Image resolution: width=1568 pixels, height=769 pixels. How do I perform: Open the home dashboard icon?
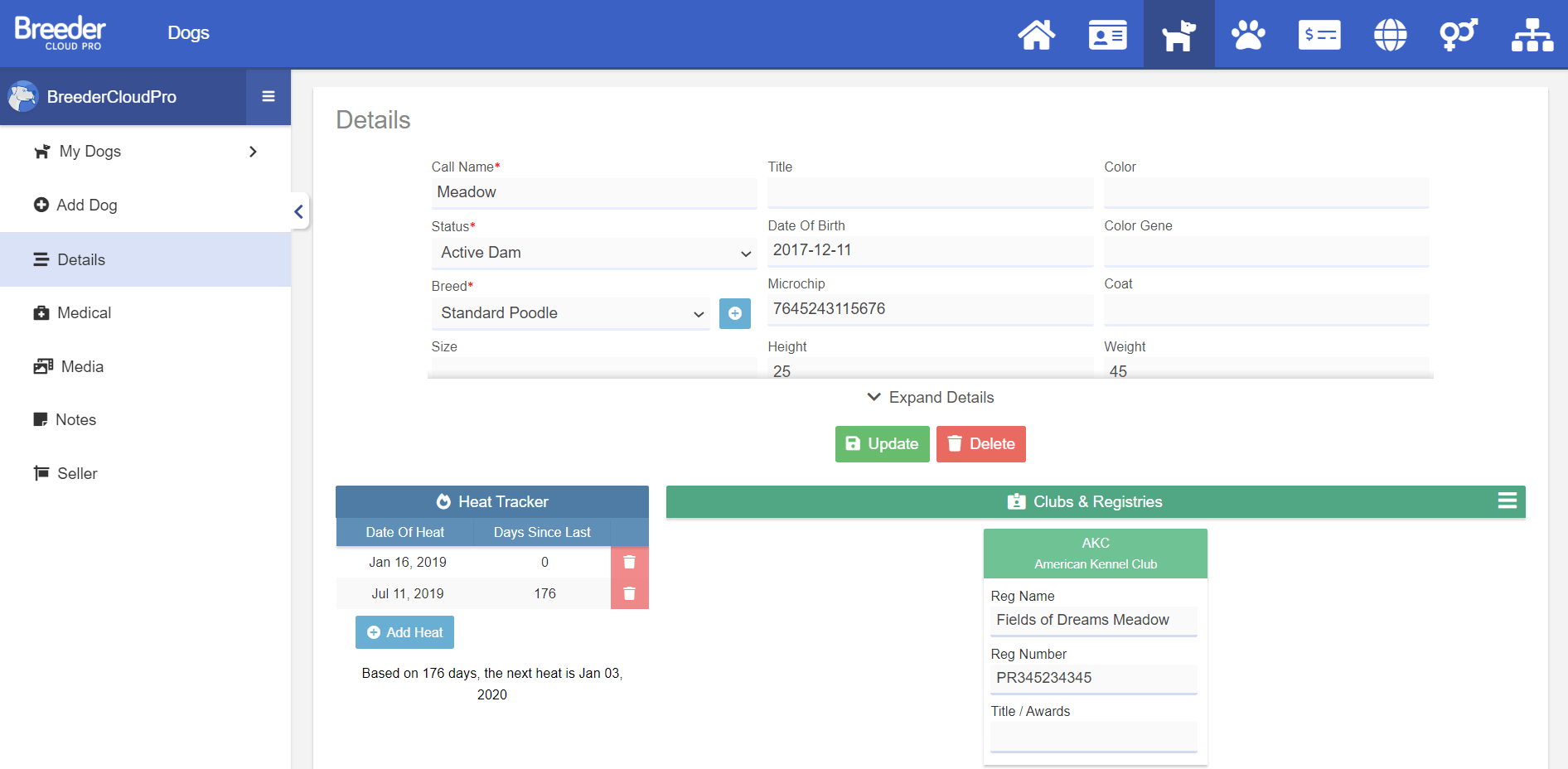point(1037,34)
